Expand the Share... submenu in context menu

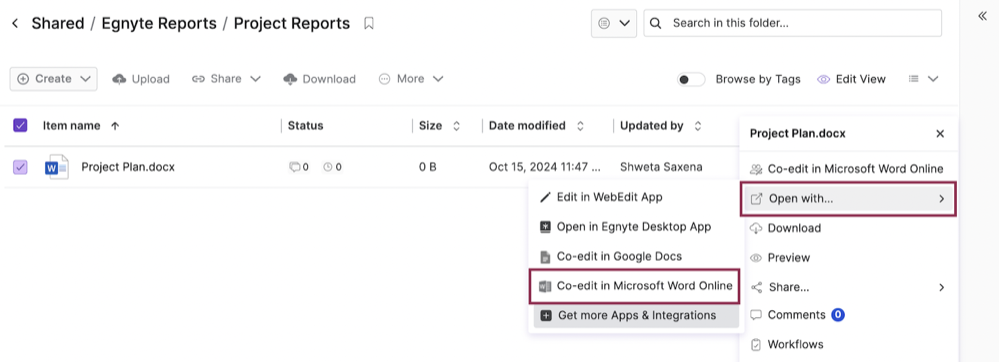coord(848,287)
